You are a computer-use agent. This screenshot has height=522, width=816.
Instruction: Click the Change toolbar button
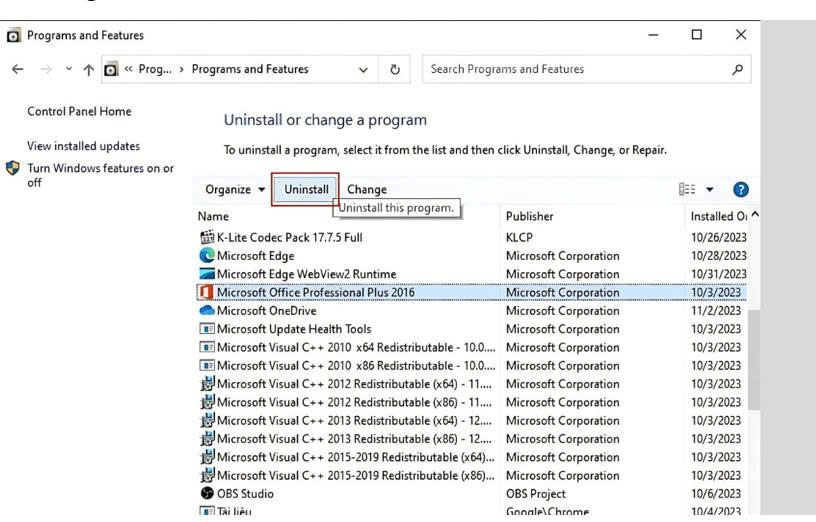[x=367, y=189]
